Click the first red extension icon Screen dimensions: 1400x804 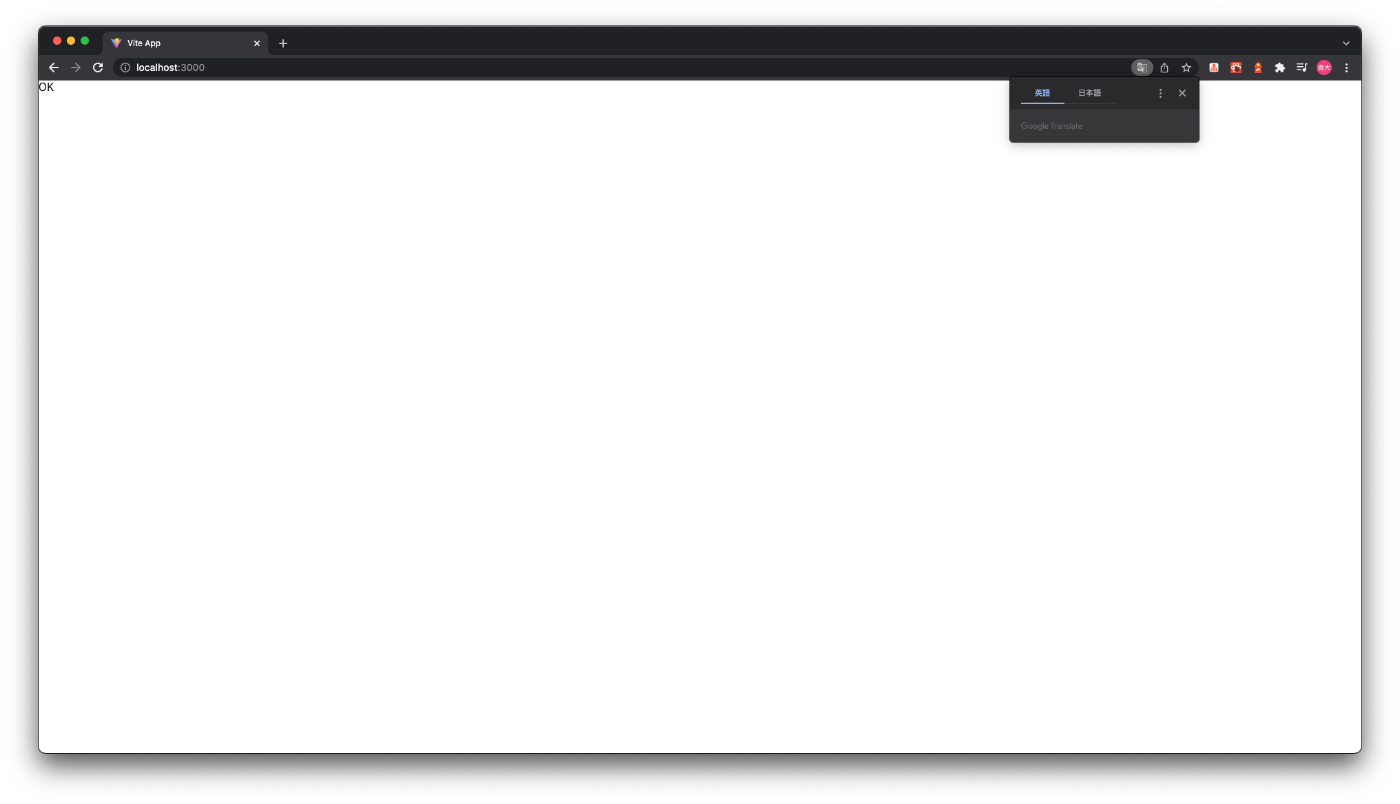(x=1214, y=68)
